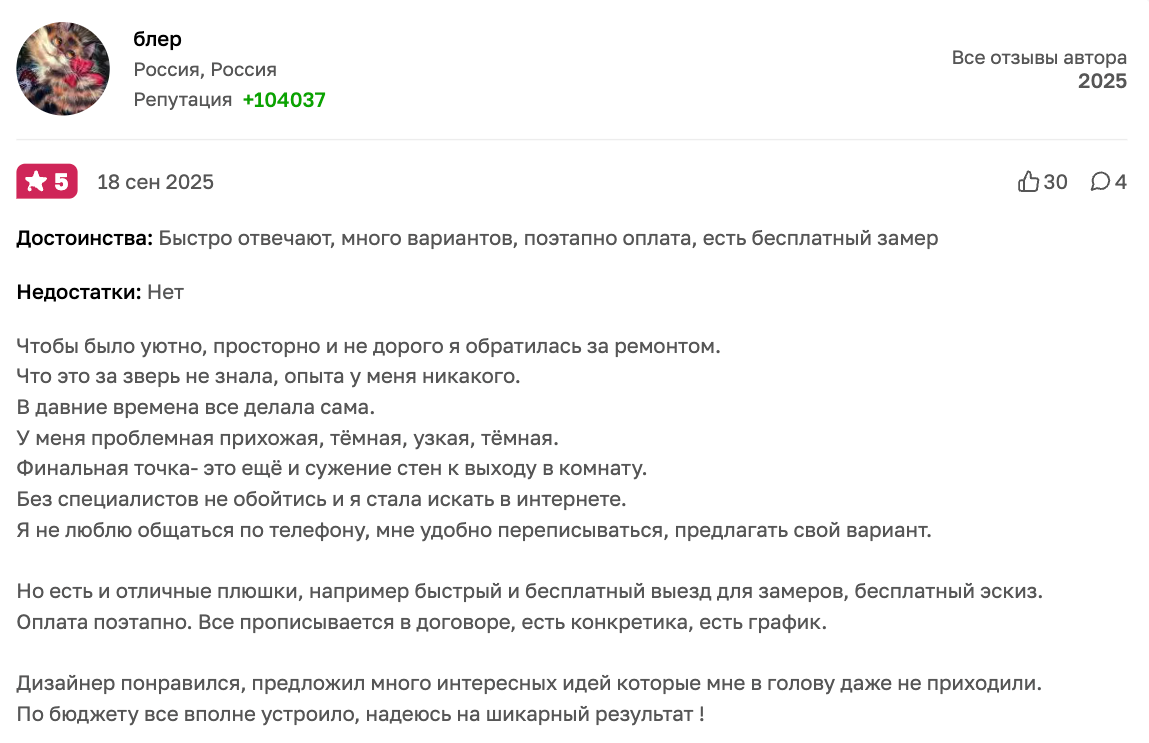Open comments via the speech bubble icon
1149x743 pixels.
1100,182
